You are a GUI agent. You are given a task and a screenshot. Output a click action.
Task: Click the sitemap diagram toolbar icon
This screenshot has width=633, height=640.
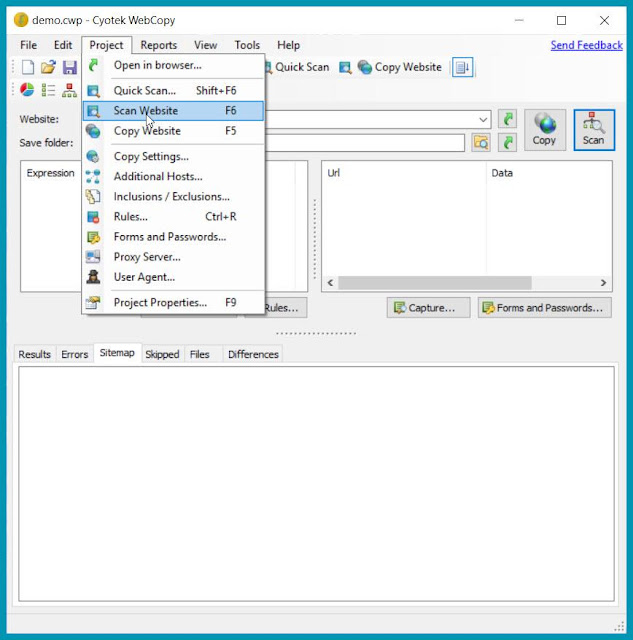pyautogui.click(x=69, y=90)
